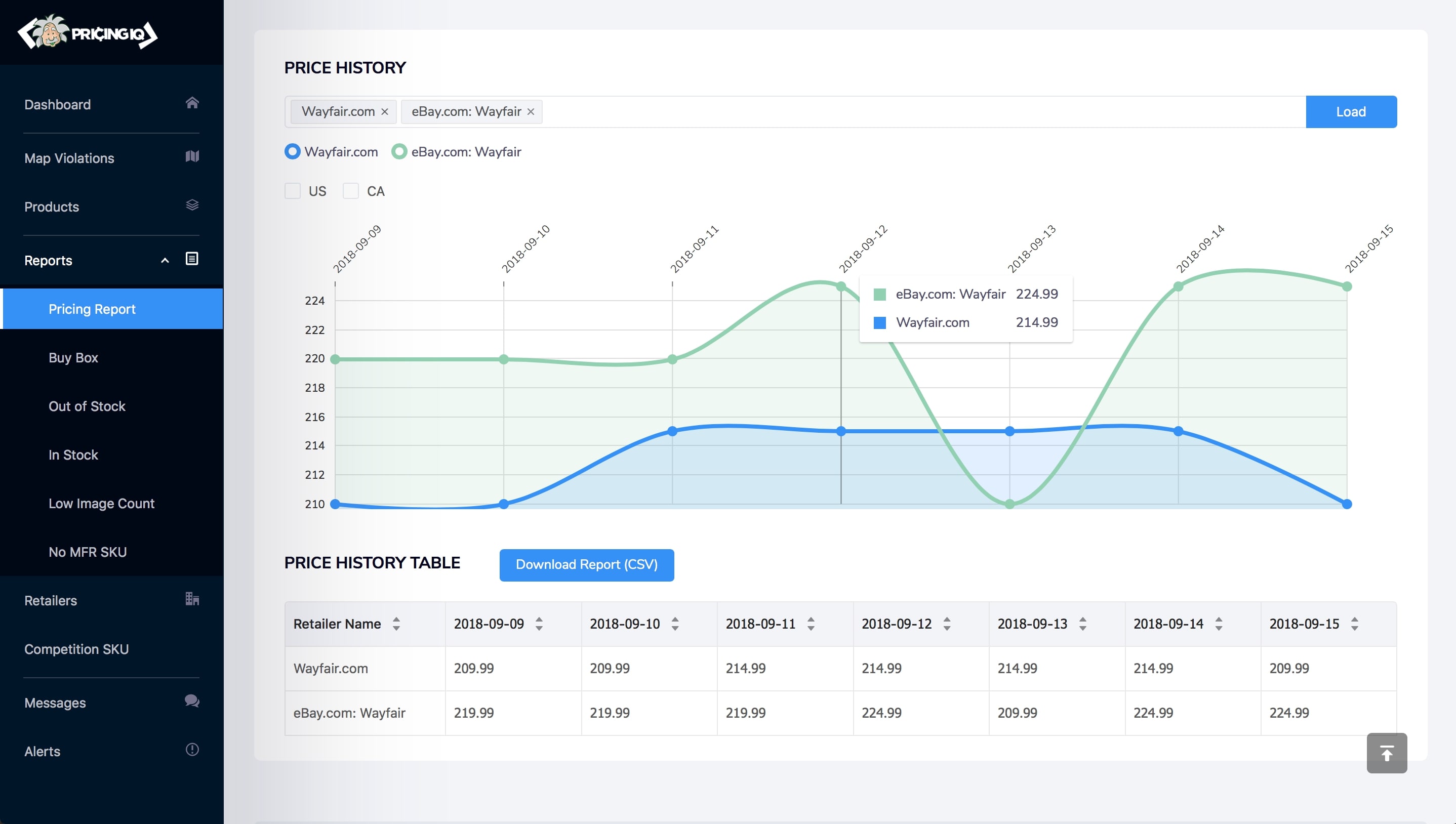Open Competition SKU page

pyautogui.click(x=111, y=649)
